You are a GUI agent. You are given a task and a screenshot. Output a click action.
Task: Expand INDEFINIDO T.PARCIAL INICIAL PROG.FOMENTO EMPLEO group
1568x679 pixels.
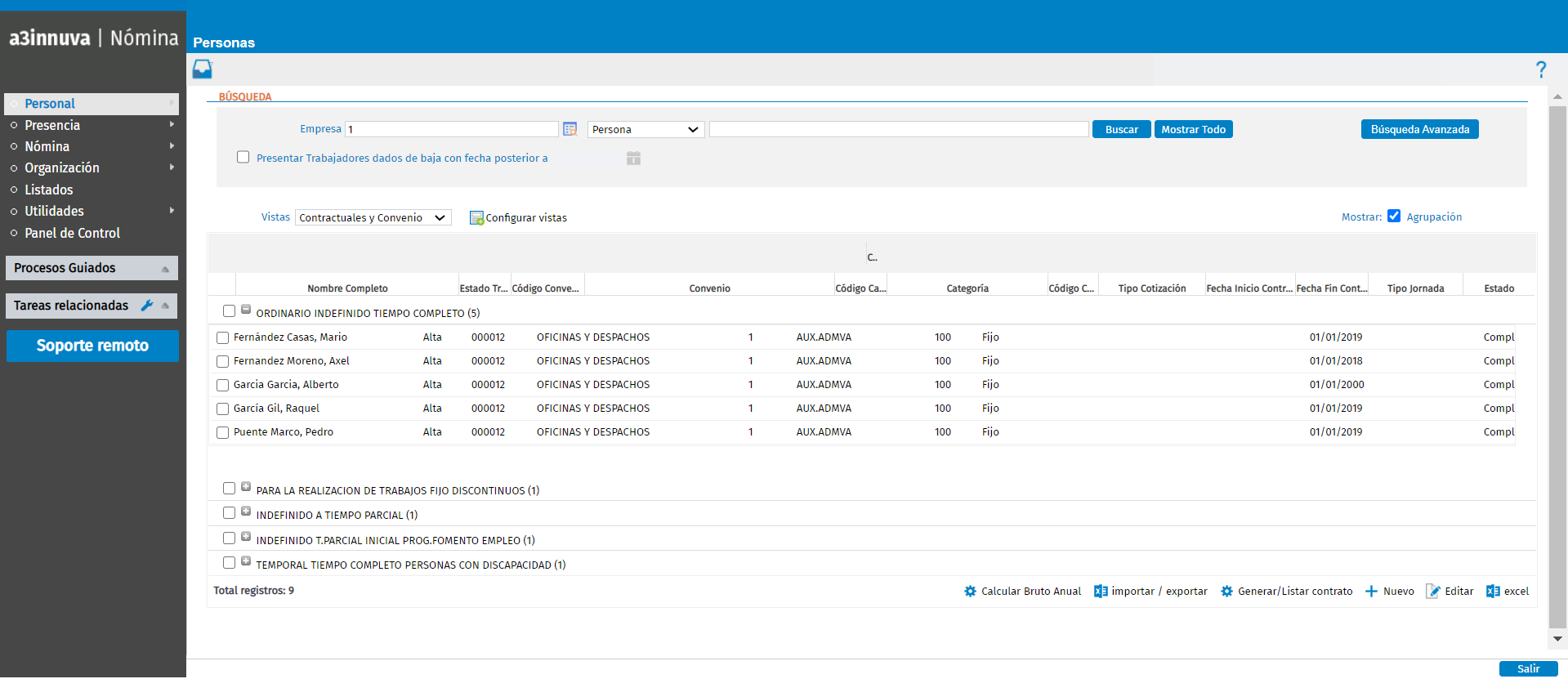coord(246,537)
